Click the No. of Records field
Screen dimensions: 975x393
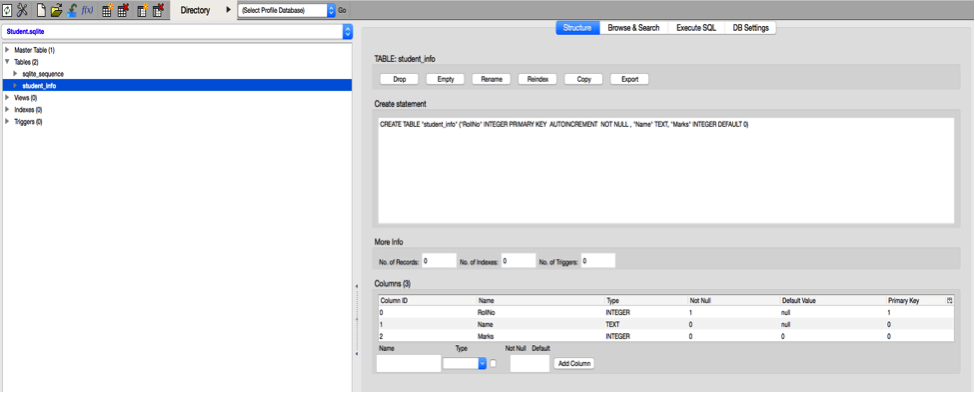click(439, 261)
